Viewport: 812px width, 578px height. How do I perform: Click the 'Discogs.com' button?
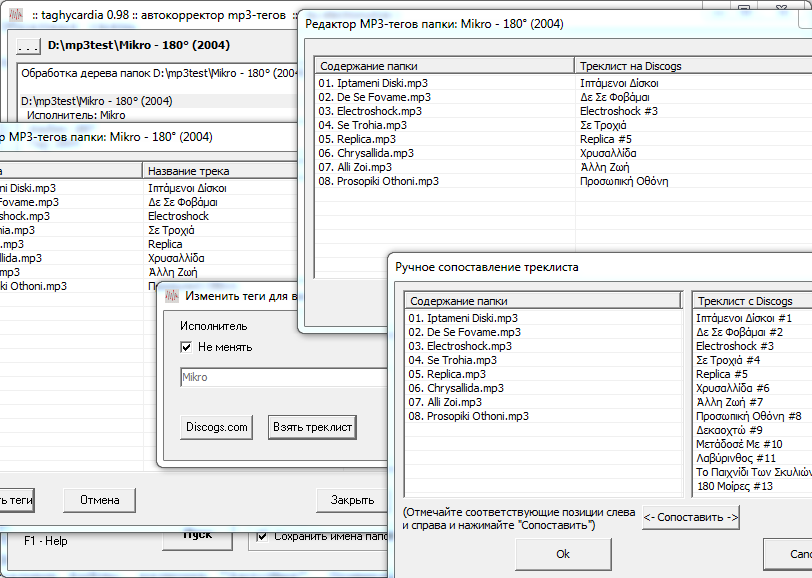(216, 427)
